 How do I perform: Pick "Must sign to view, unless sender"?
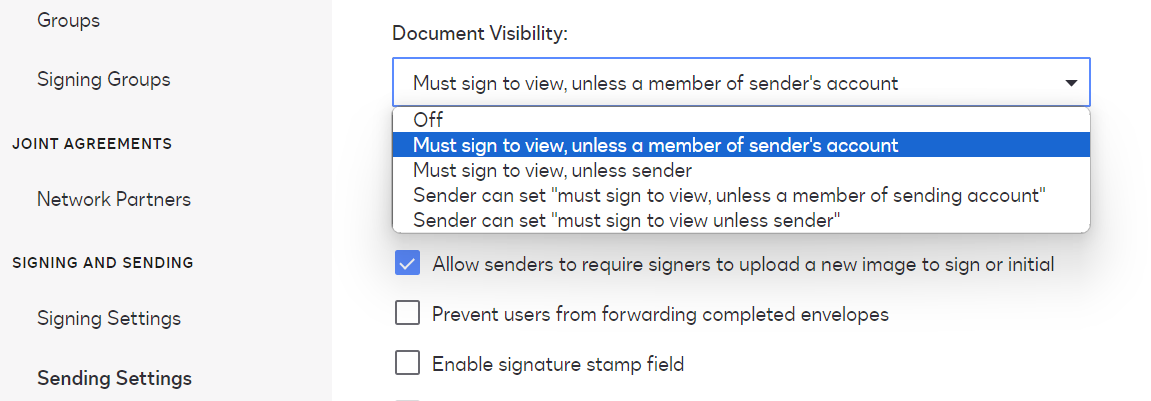552,170
